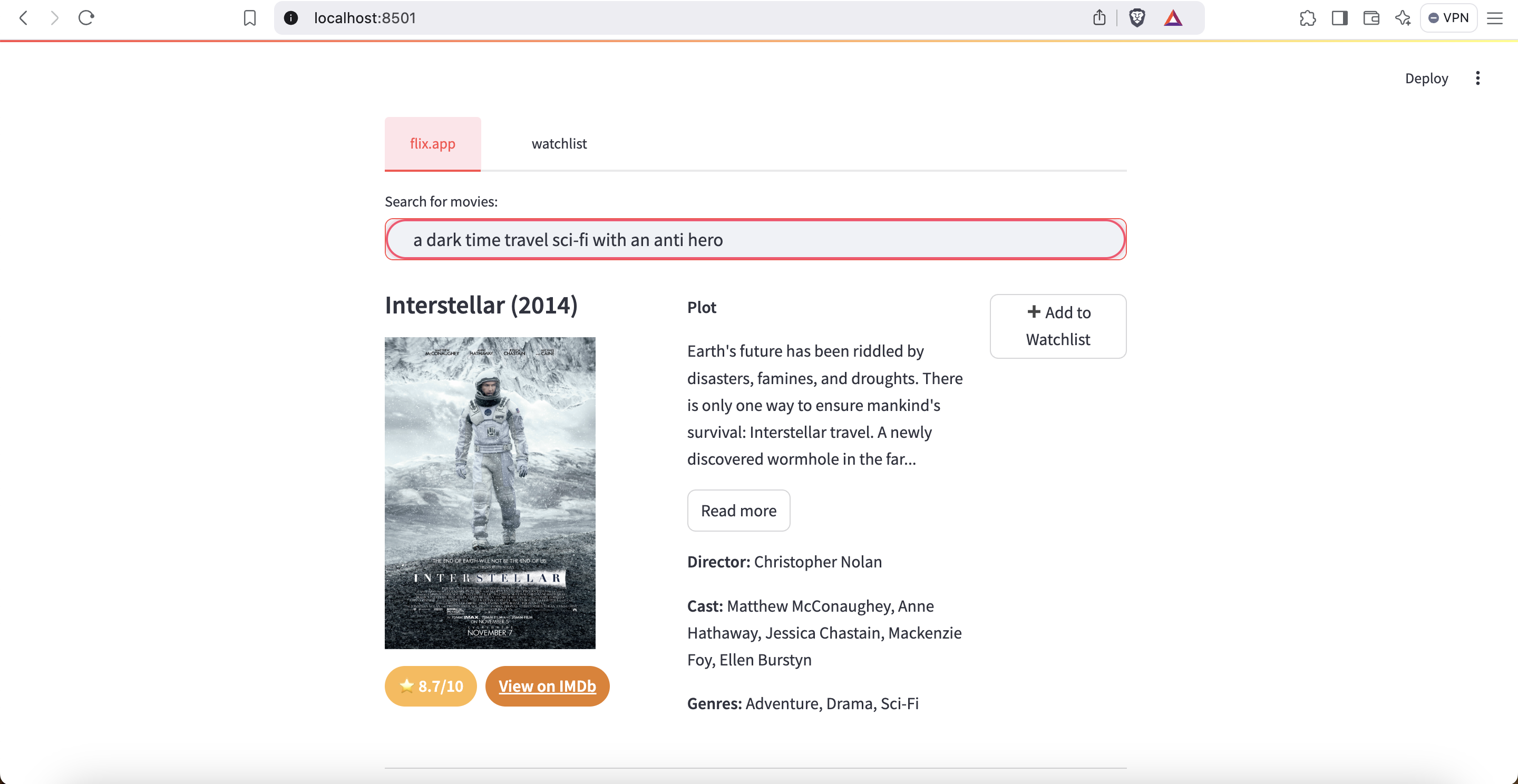The width and height of the screenshot is (1518, 784).
Task: Switch to the watchlist tab
Action: (559, 143)
